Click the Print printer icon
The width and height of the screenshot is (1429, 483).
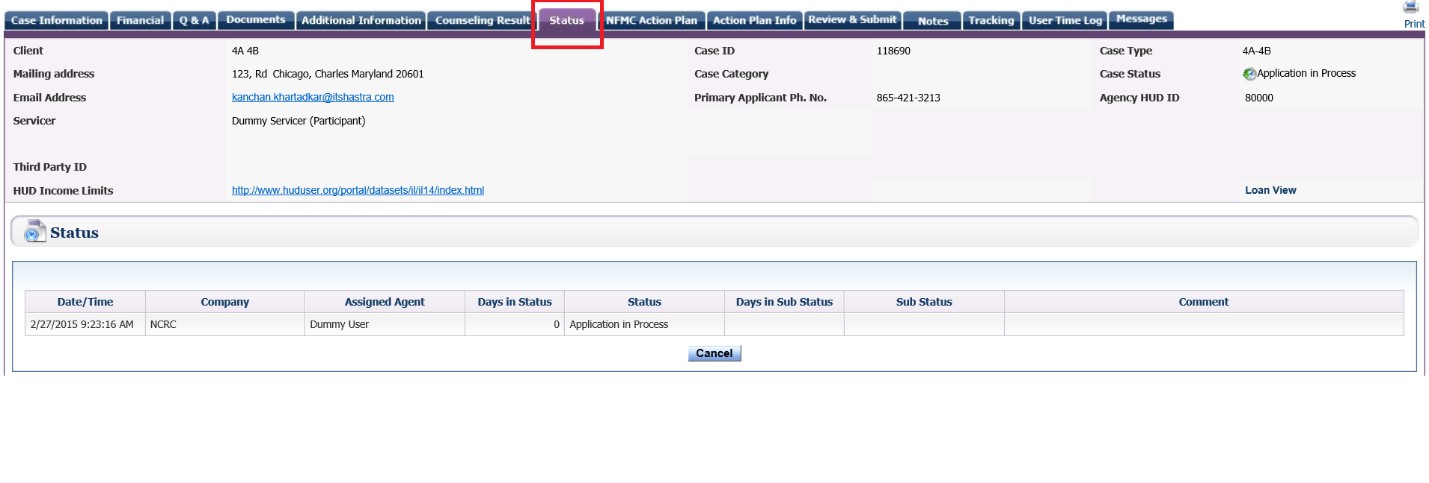coord(1412,6)
